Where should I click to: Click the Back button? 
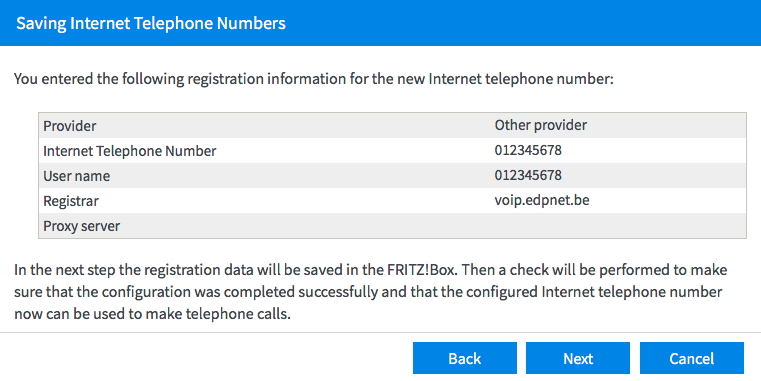(464, 358)
